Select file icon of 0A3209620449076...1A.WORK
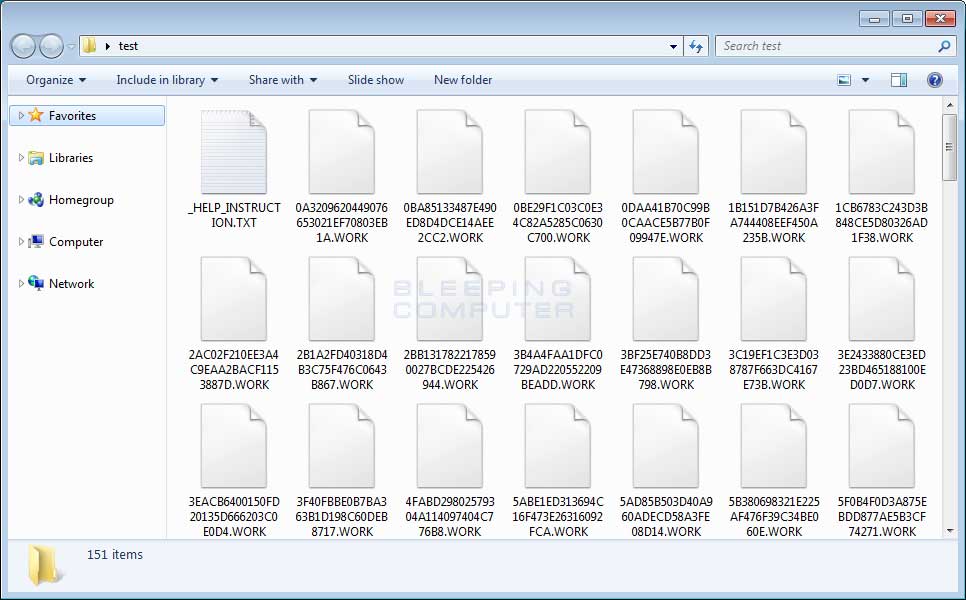 tap(342, 152)
